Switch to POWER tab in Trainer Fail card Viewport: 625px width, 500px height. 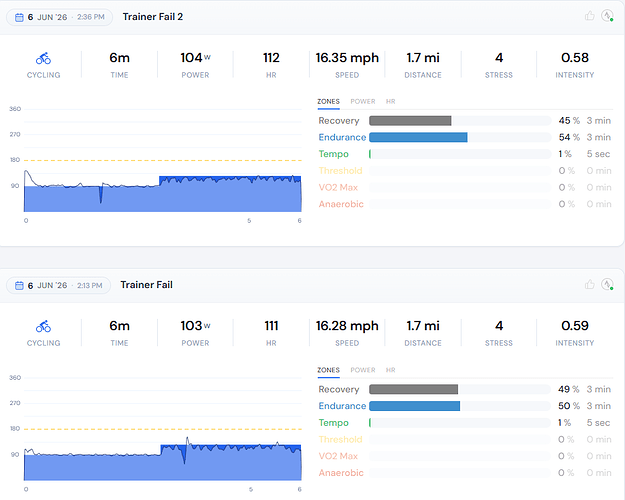(x=363, y=370)
